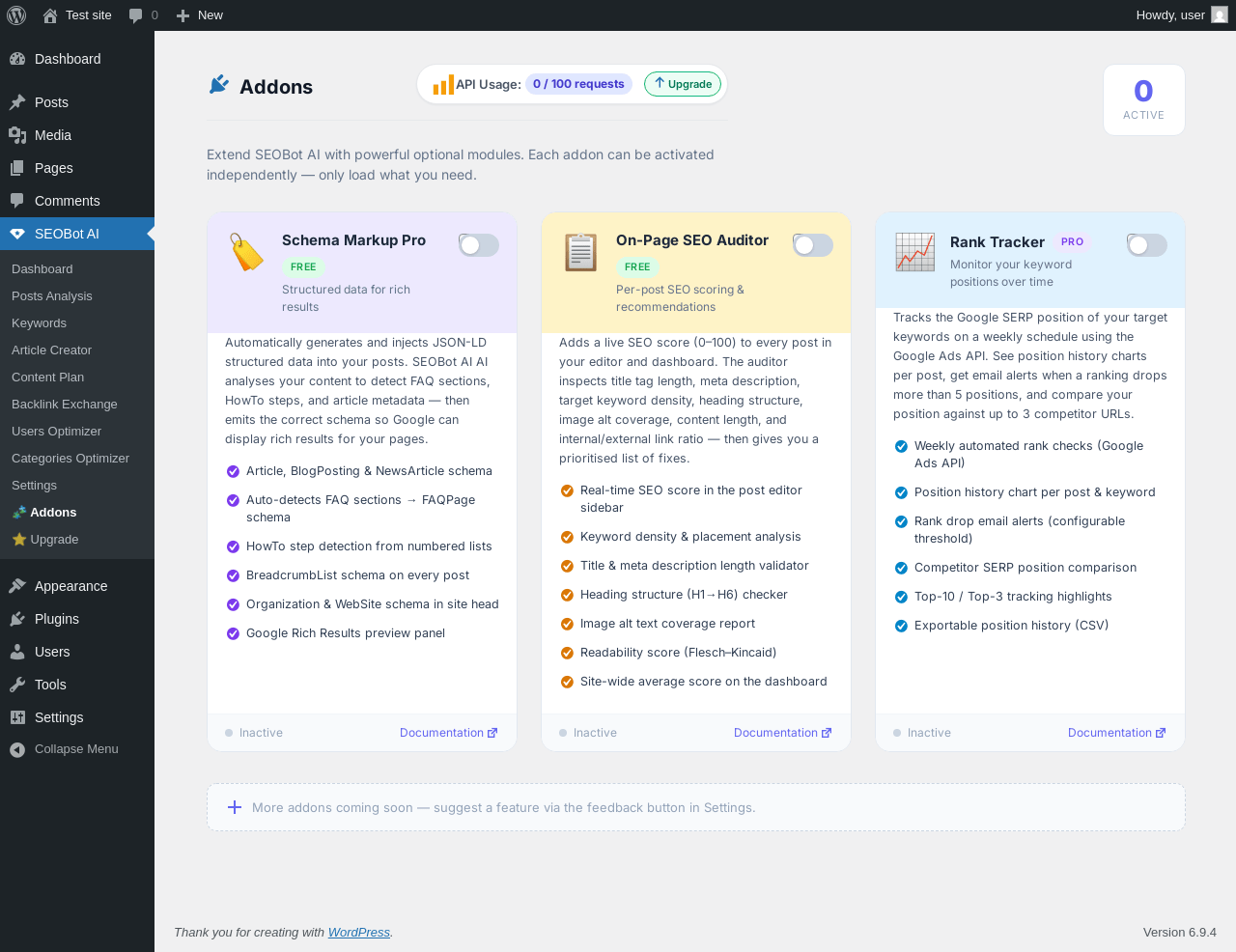Click the user avatar in the admin bar
1236x952 pixels.
tap(1220, 15)
